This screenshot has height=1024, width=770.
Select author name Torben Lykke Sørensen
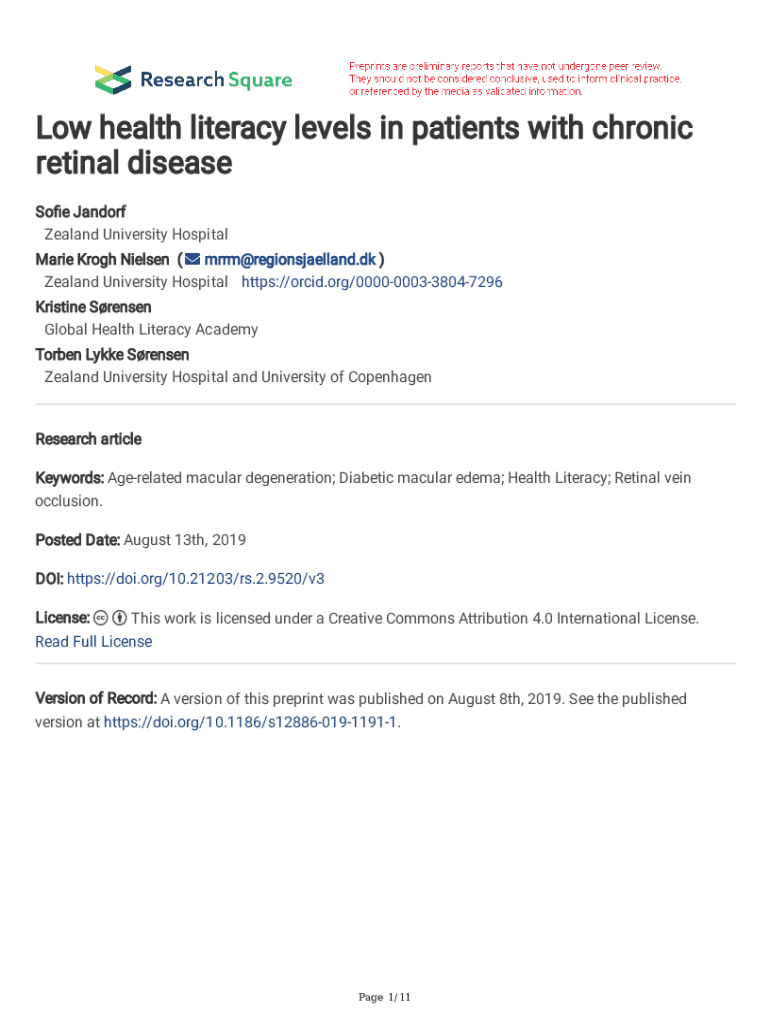112,354
